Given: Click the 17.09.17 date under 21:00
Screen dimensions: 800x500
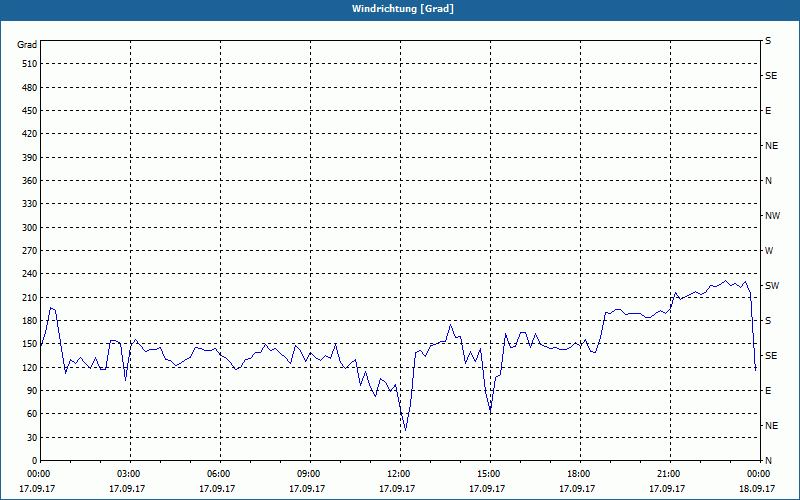Looking at the screenshot, I should pyautogui.click(x=667, y=489).
